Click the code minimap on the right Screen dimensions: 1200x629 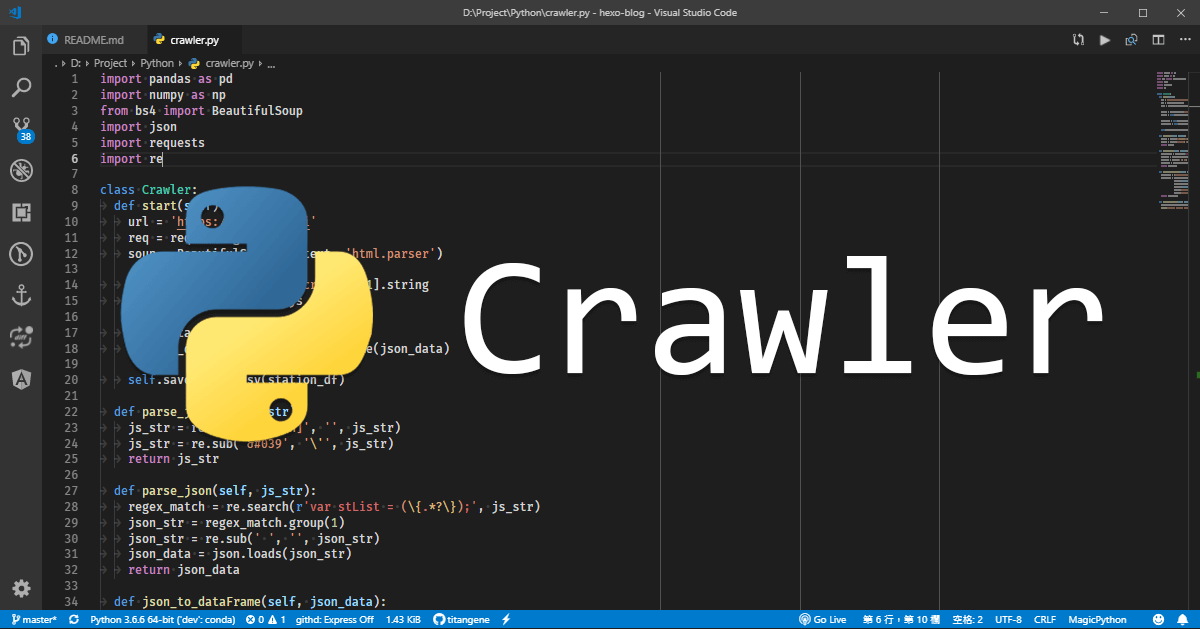click(x=1172, y=140)
